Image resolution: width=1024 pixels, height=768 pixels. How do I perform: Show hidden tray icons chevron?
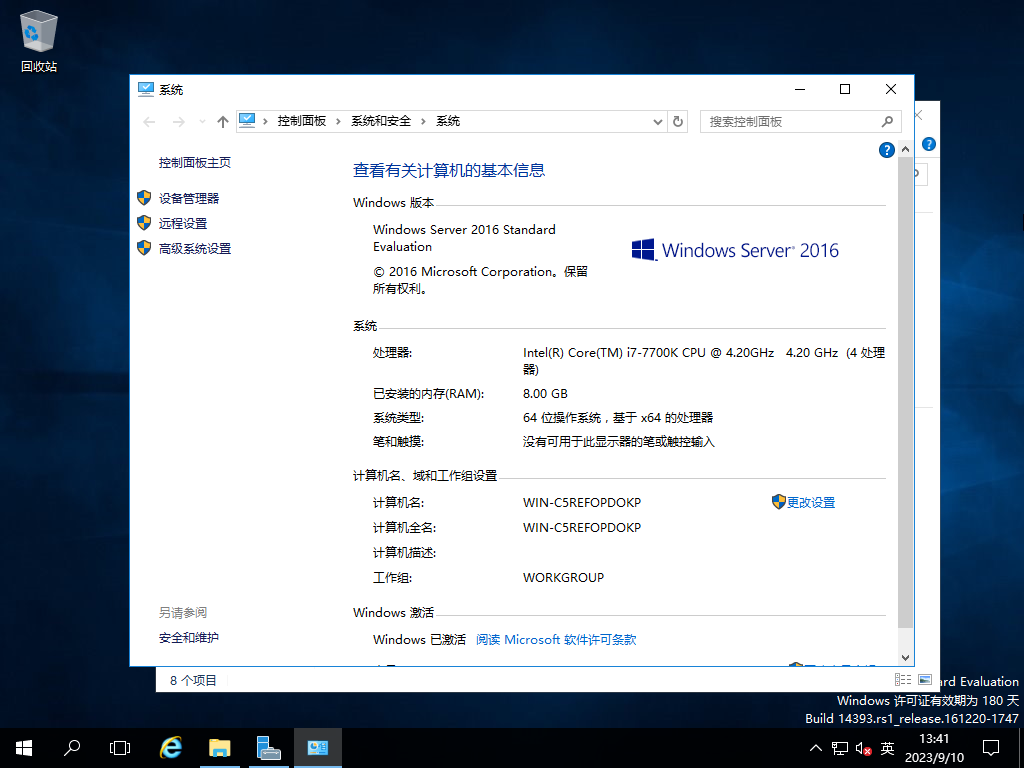coord(816,748)
